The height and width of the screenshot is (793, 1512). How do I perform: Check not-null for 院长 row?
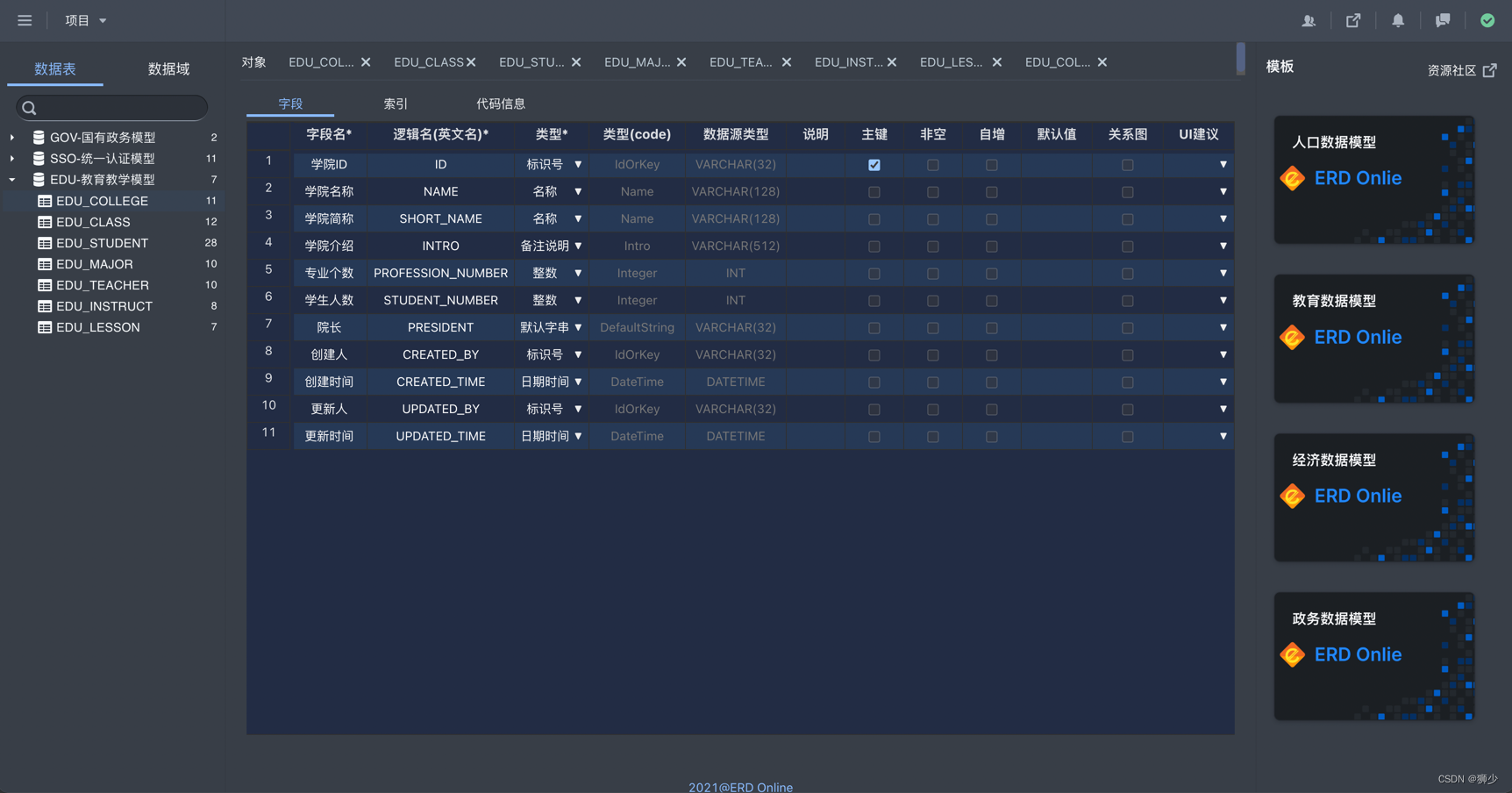point(933,328)
